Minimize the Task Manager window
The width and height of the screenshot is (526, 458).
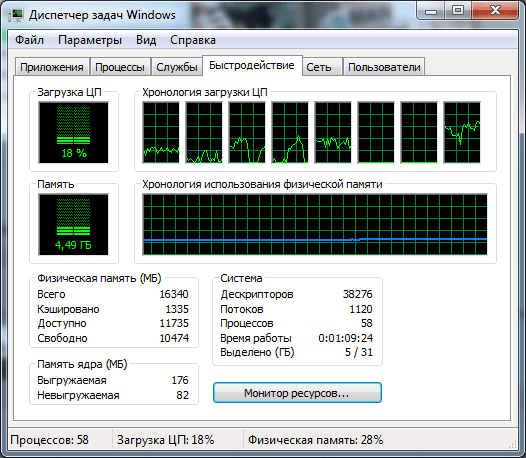pyautogui.click(x=431, y=11)
